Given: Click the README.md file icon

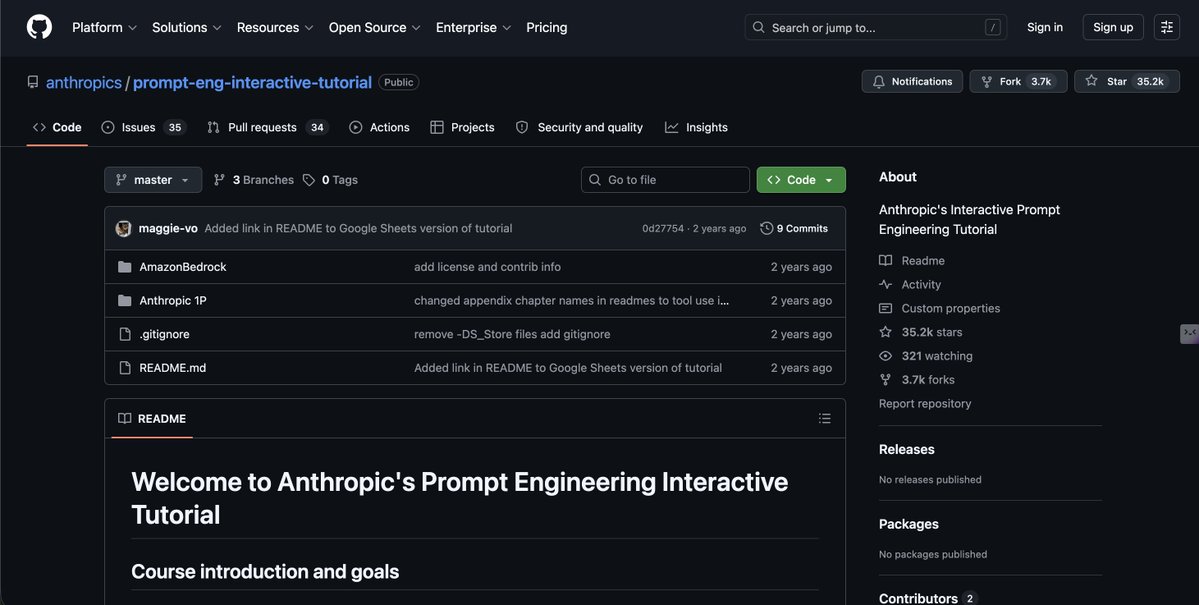Looking at the screenshot, I should click(125, 368).
